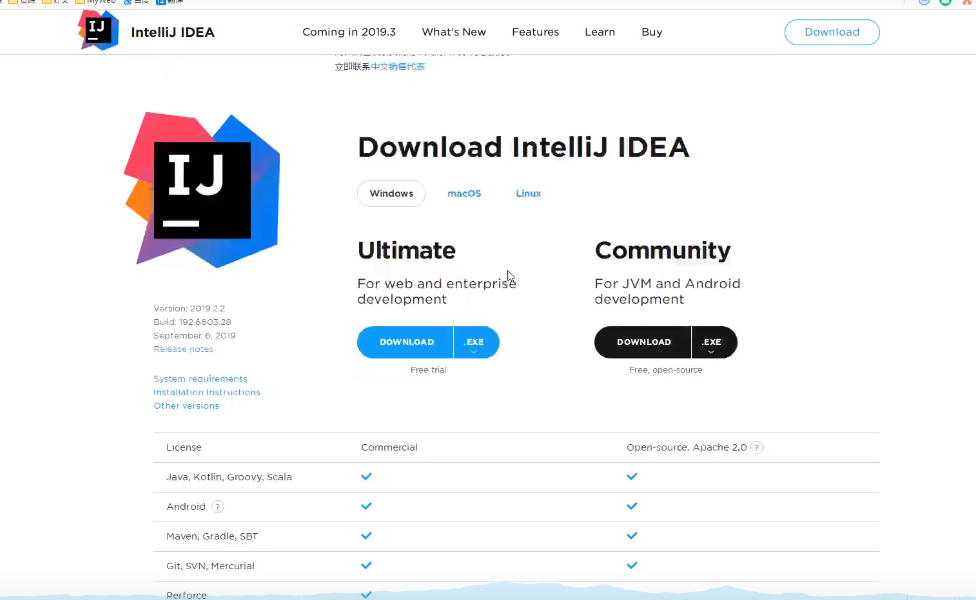Screen dimensions: 976x600
Task: Click the Ultimate checkmark for Git, SVN row
Action: coord(366,565)
